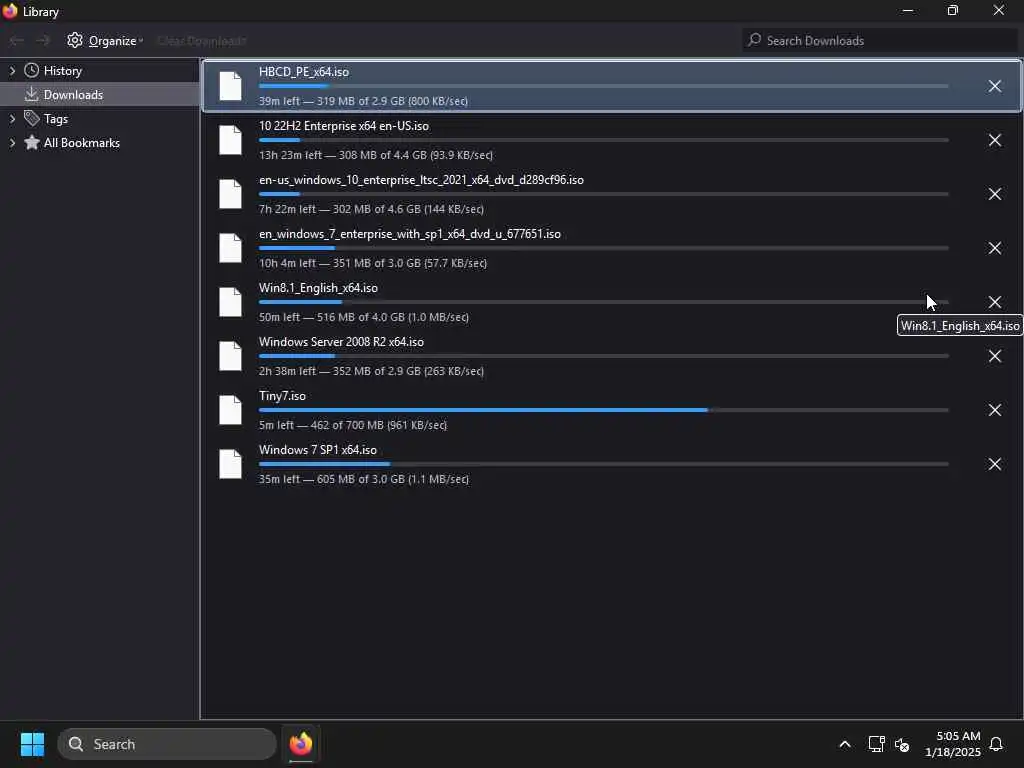Click the taskbar Search box
This screenshot has height=768, width=1024.
[x=167, y=744]
